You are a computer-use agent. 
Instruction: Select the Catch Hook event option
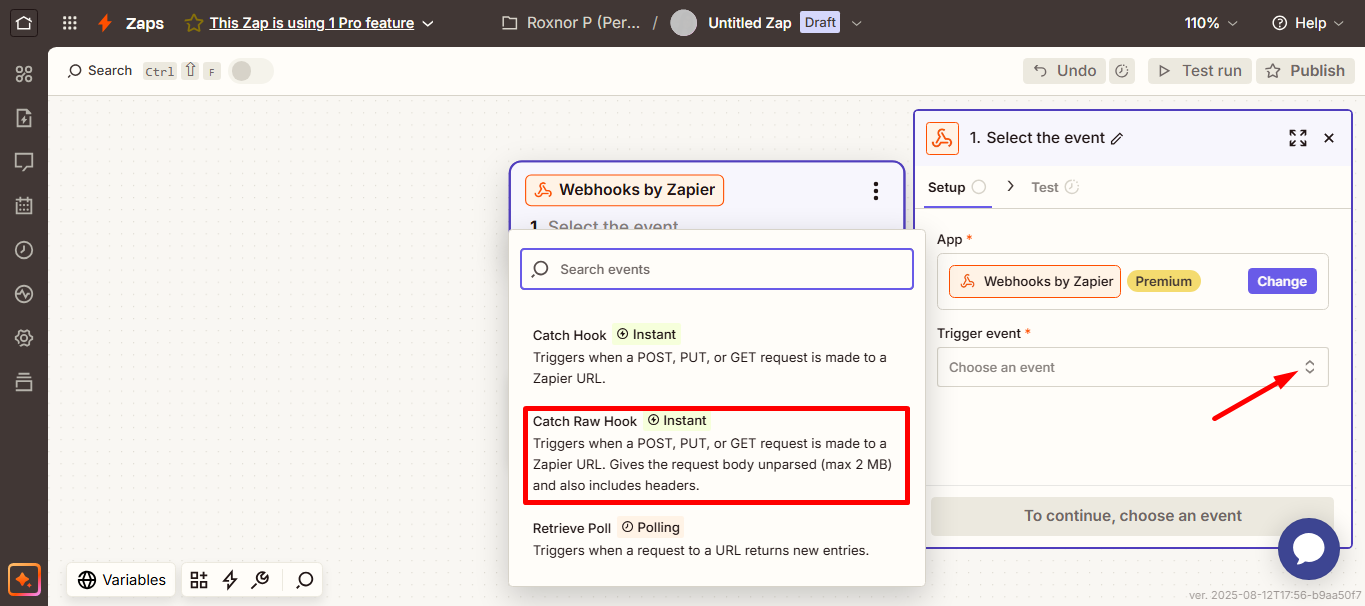(716, 356)
